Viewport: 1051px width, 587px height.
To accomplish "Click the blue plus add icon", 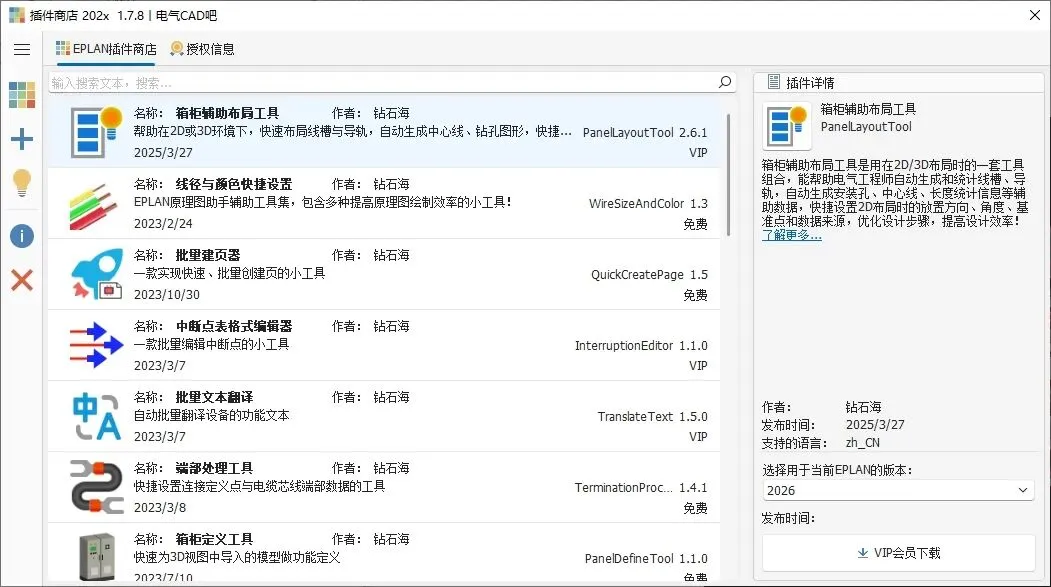I will click(21, 139).
